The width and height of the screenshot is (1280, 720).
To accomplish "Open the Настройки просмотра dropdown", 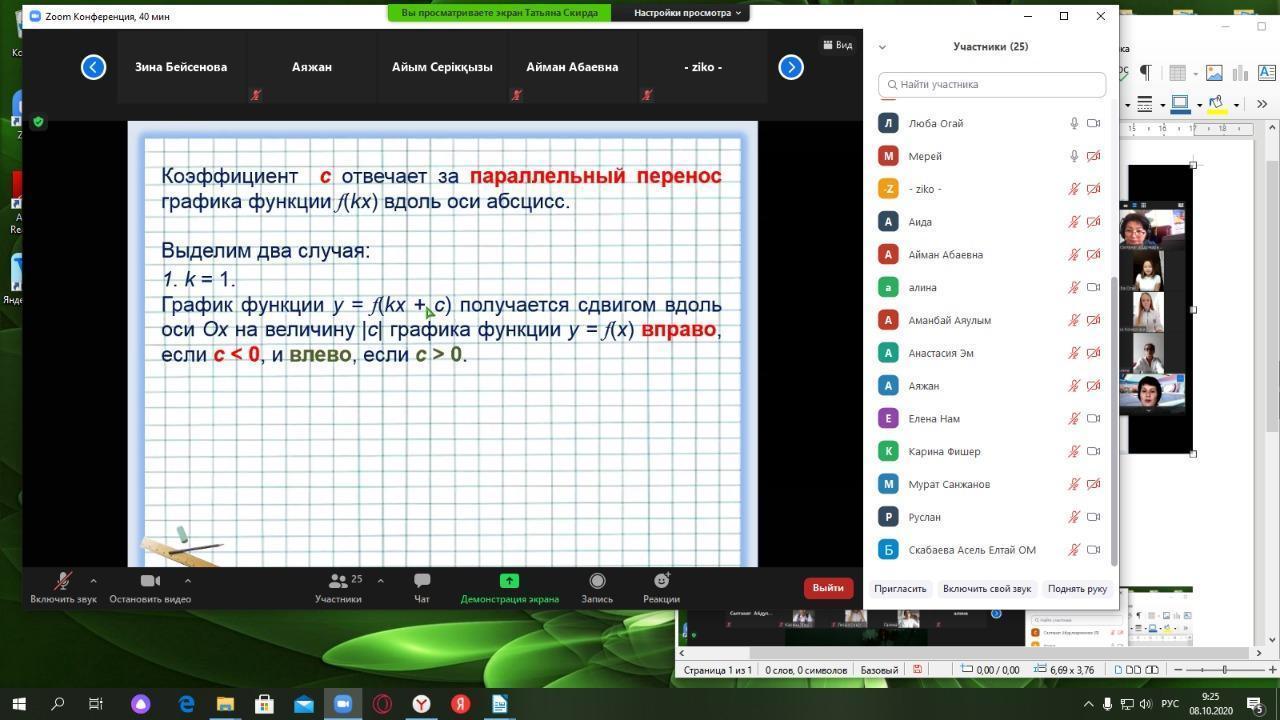I will coord(688,13).
